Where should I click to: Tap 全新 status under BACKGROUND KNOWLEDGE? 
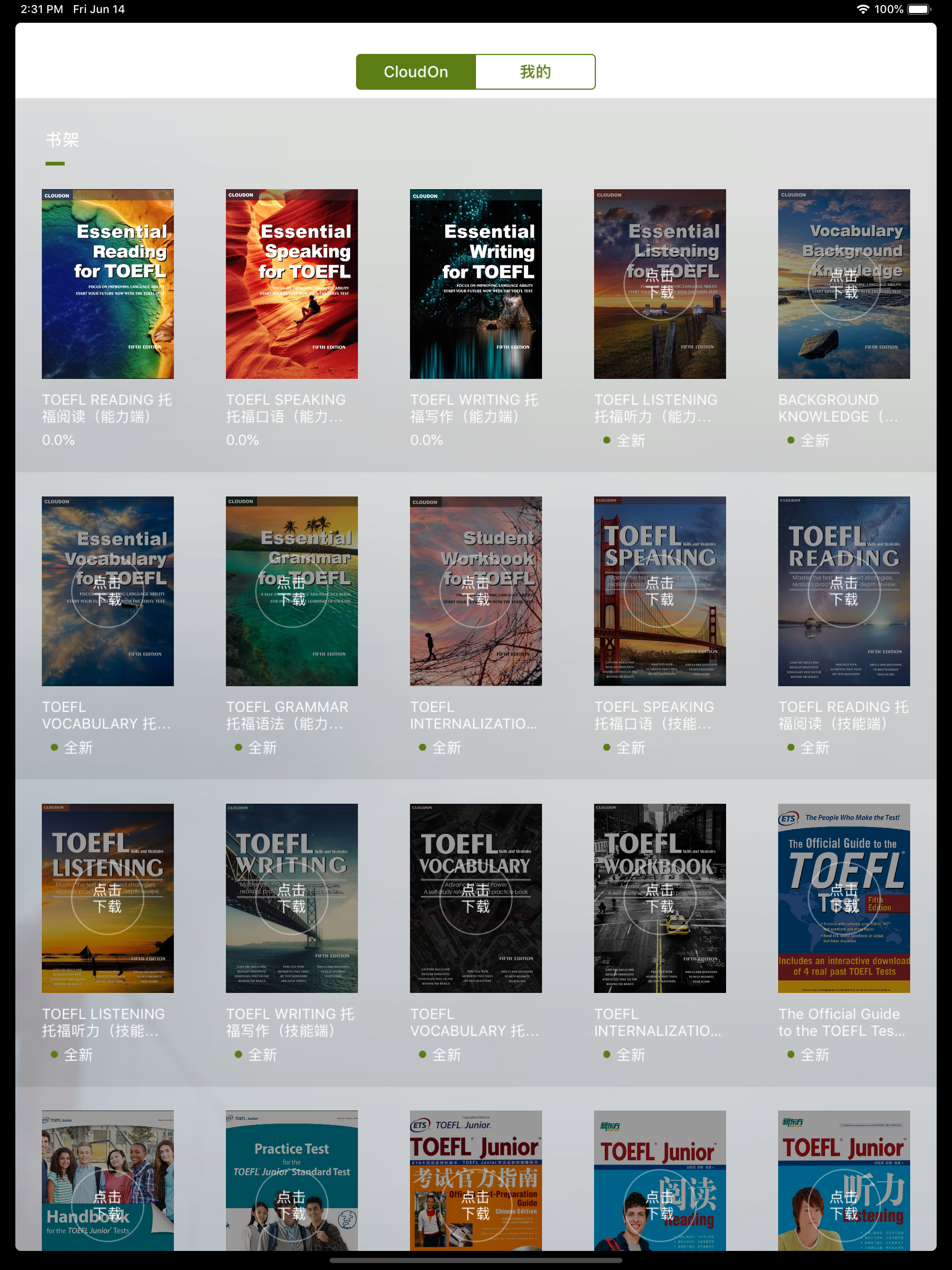[815, 440]
